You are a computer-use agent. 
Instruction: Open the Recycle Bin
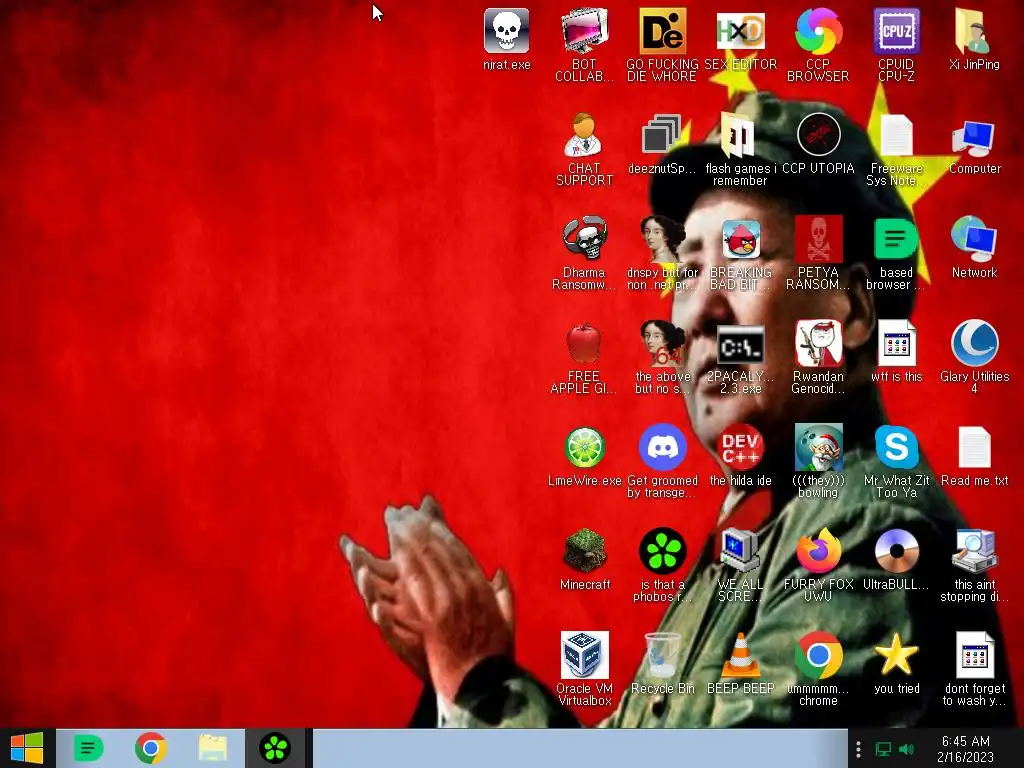point(662,654)
